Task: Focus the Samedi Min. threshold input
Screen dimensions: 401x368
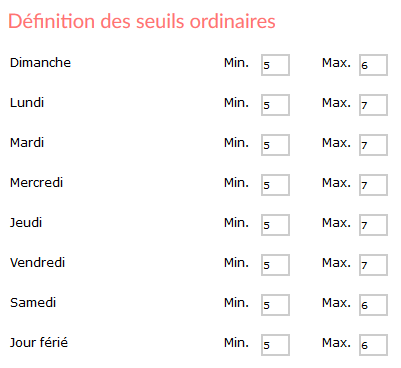Action: click(x=275, y=305)
